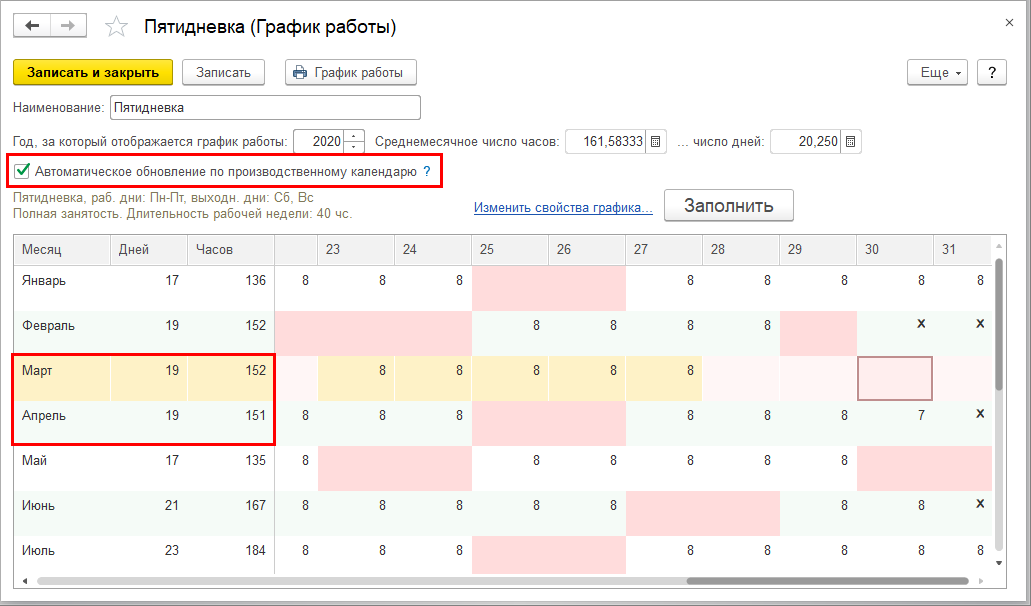
Task: Click the column header 25
Action: [510, 250]
